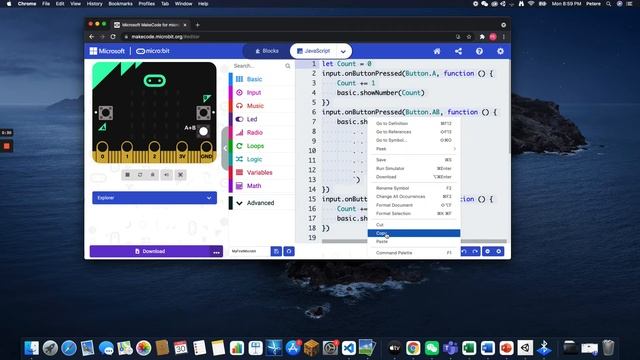This screenshot has height=360, width=640.
Task: Open Spotlight search in the macOS menu bar
Action: [608, 4]
